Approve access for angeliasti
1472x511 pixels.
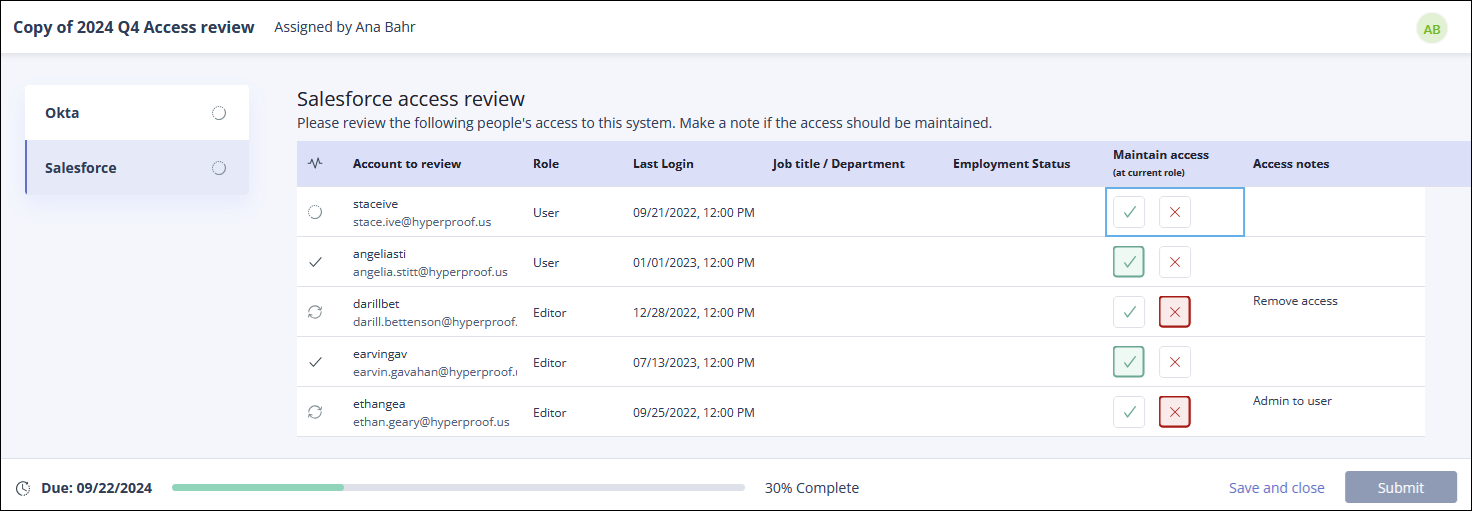1129,262
